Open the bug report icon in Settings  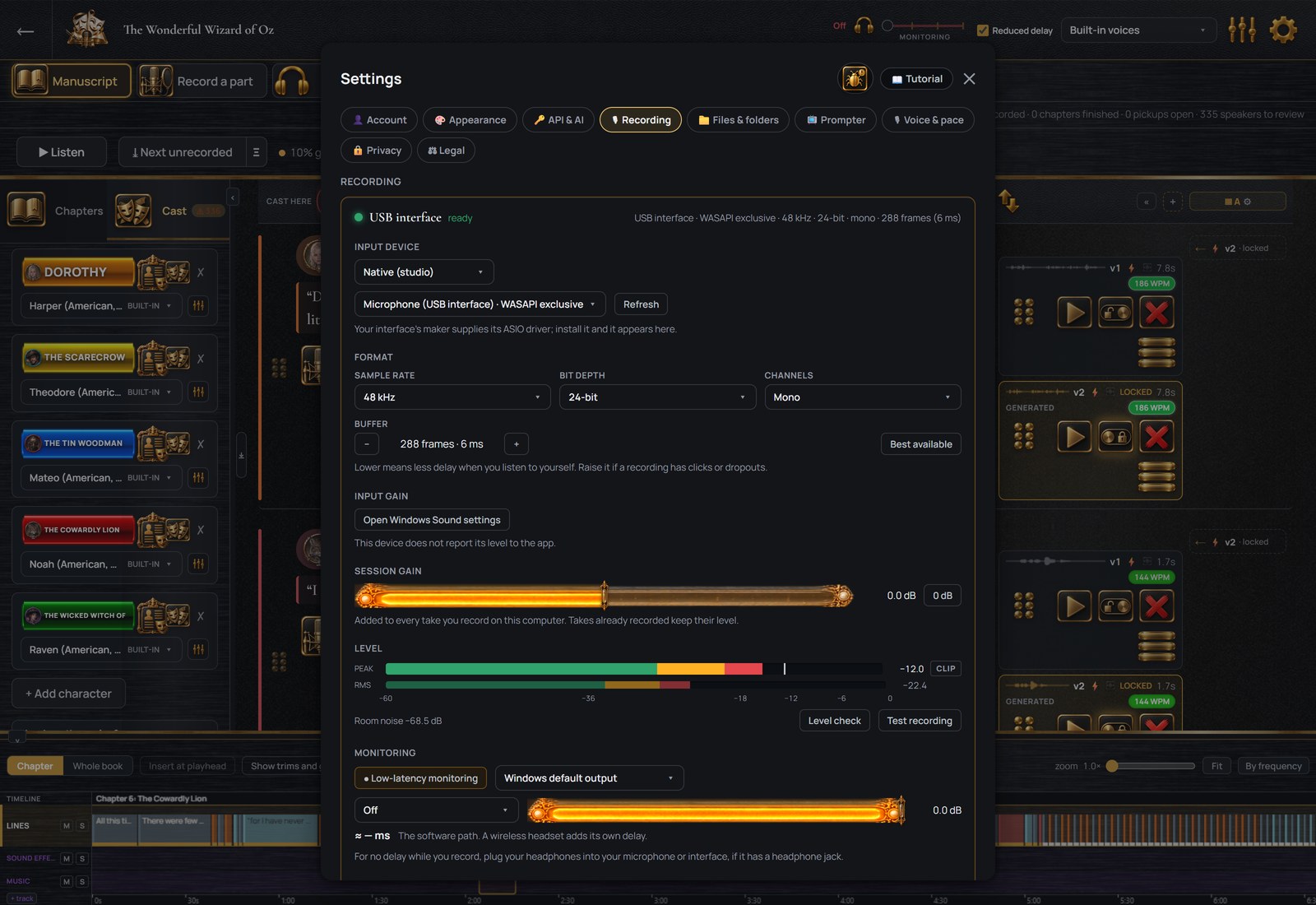click(855, 79)
